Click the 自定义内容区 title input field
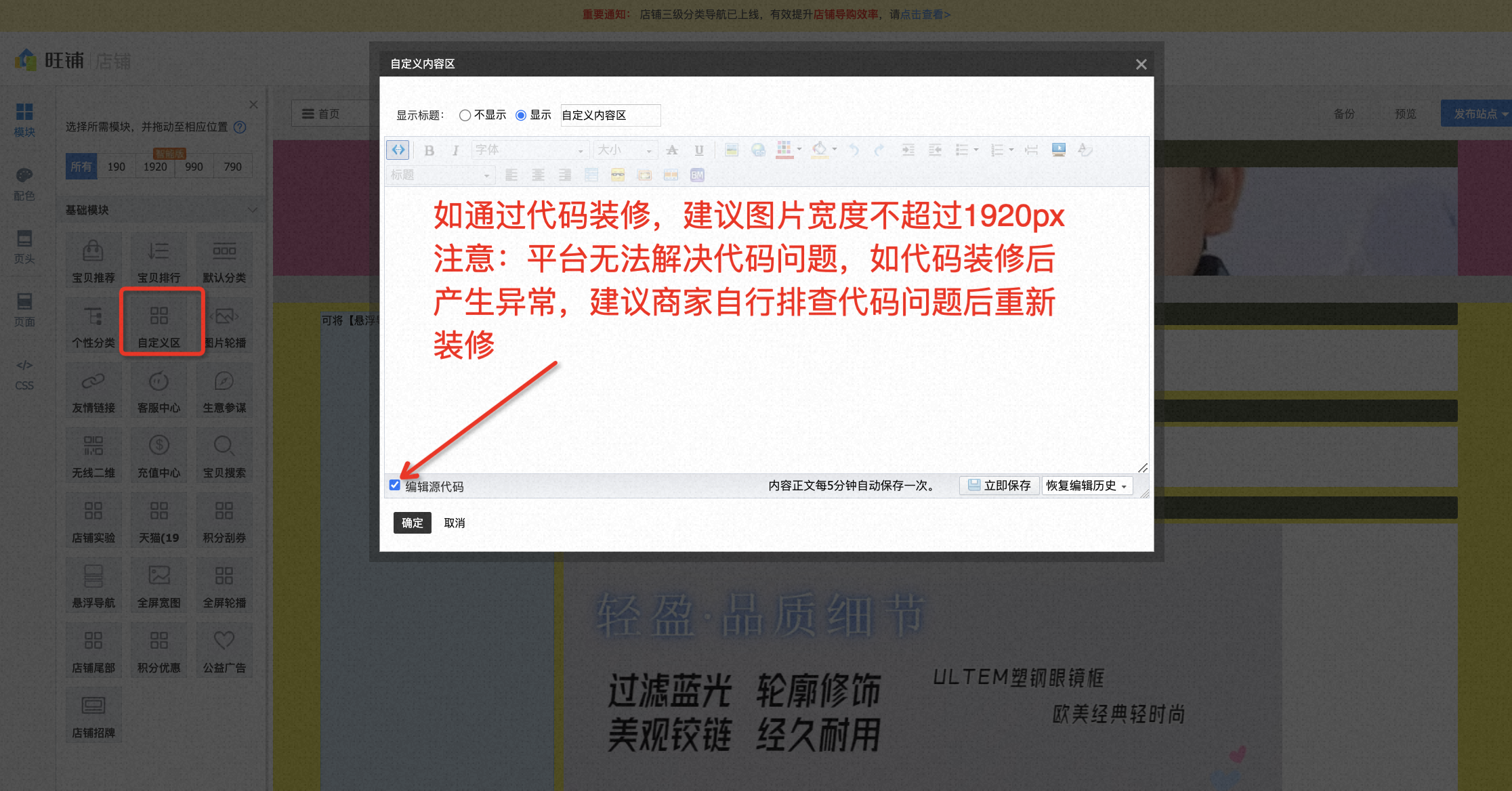Image resolution: width=1512 pixels, height=791 pixels. [x=610, y=115]
